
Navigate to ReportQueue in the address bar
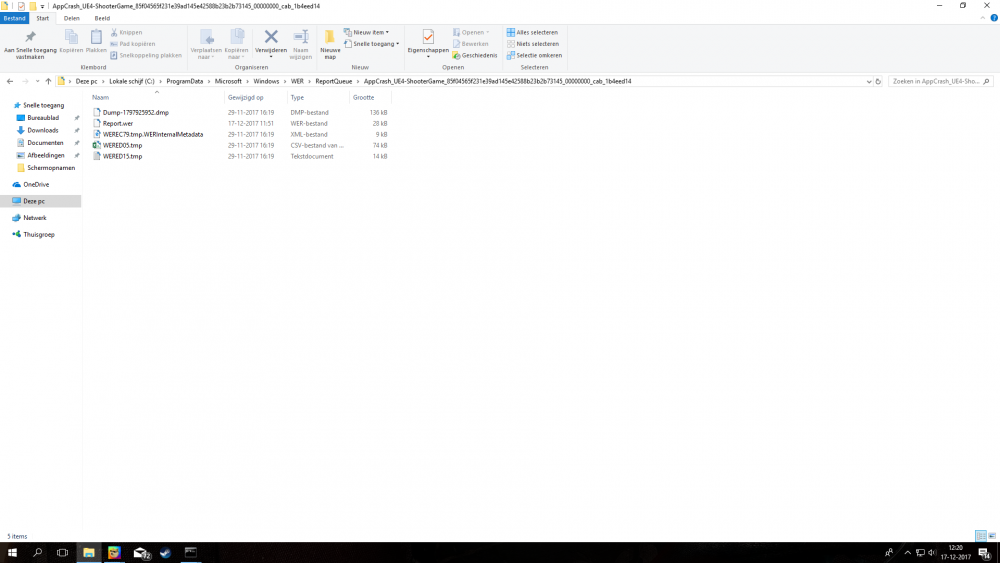[334, 82]
